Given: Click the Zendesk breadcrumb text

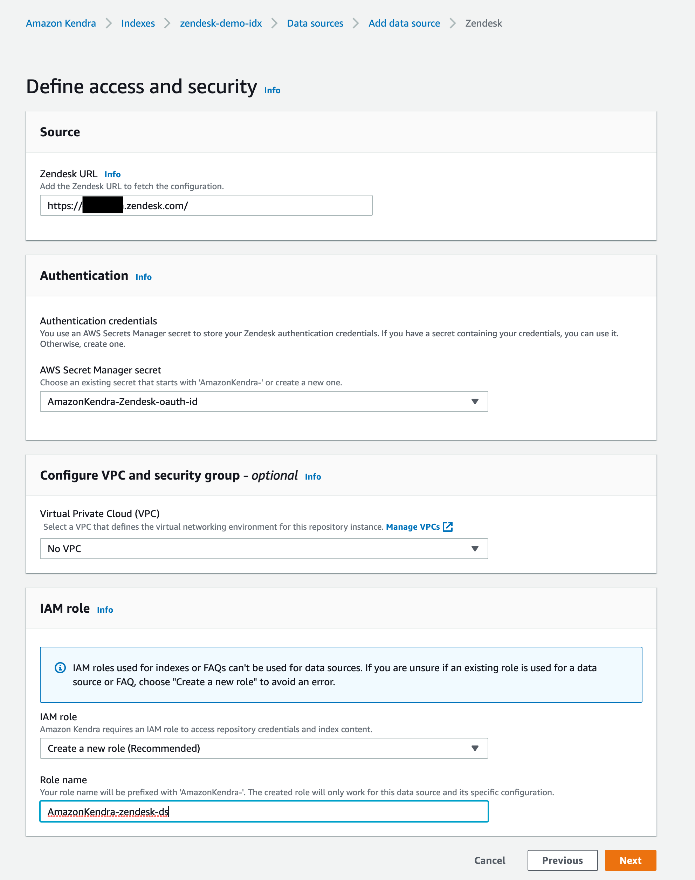Looking at the screenshot, I should (x=483, y=24).
